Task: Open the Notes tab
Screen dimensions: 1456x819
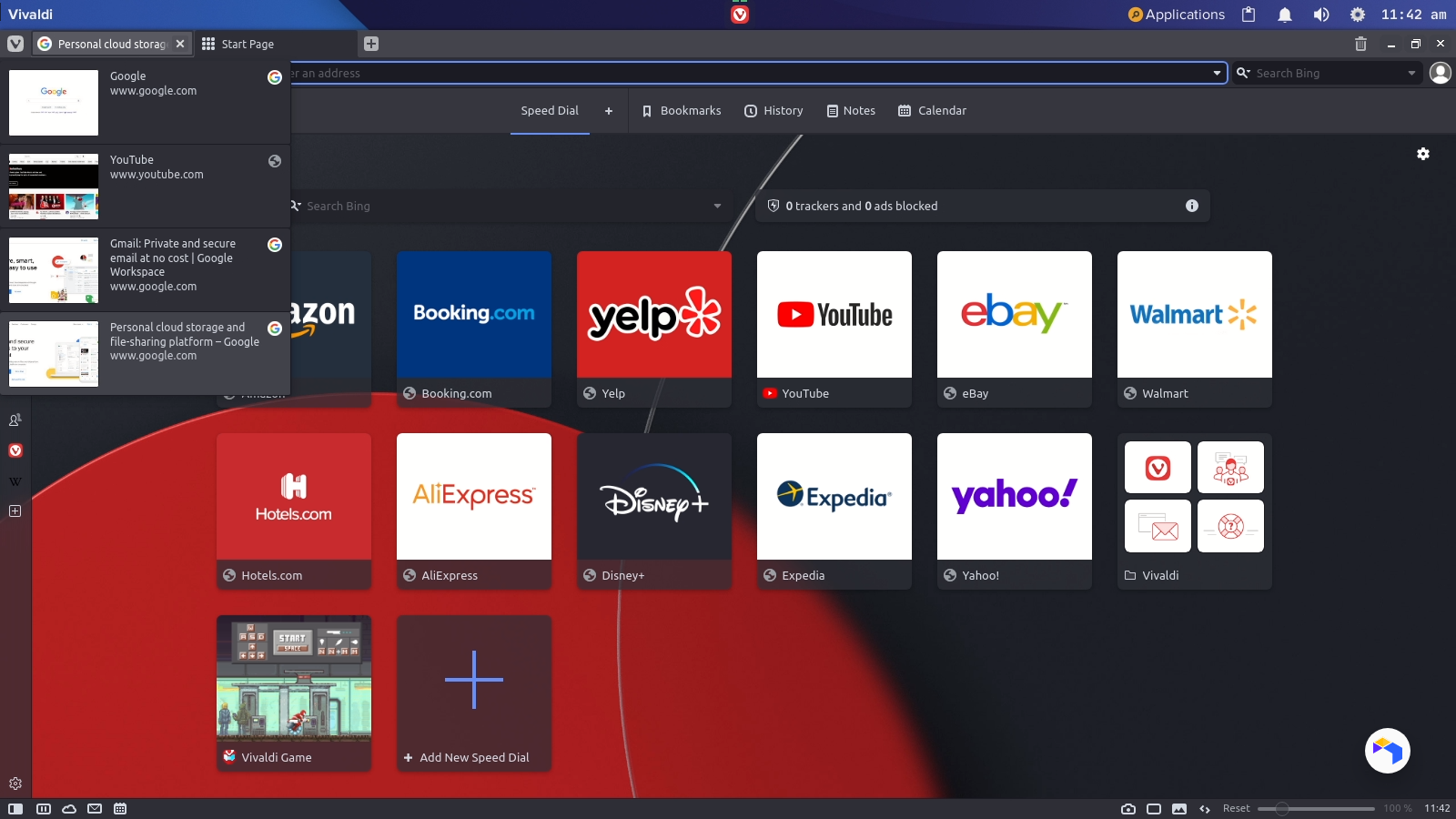Action: pyautogui.click(x=851, y=111)
